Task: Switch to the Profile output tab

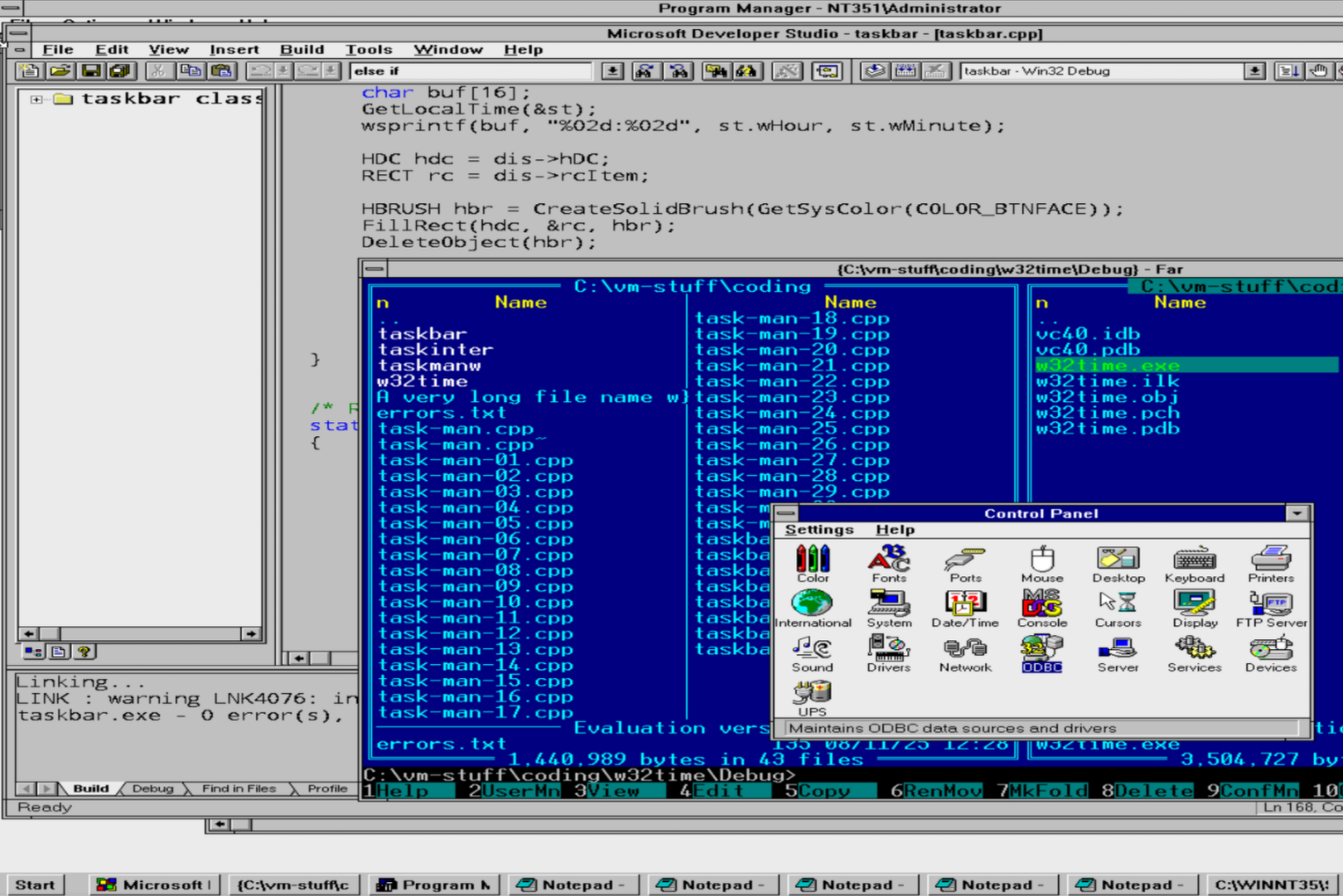Action: click(x=327, y=789)
